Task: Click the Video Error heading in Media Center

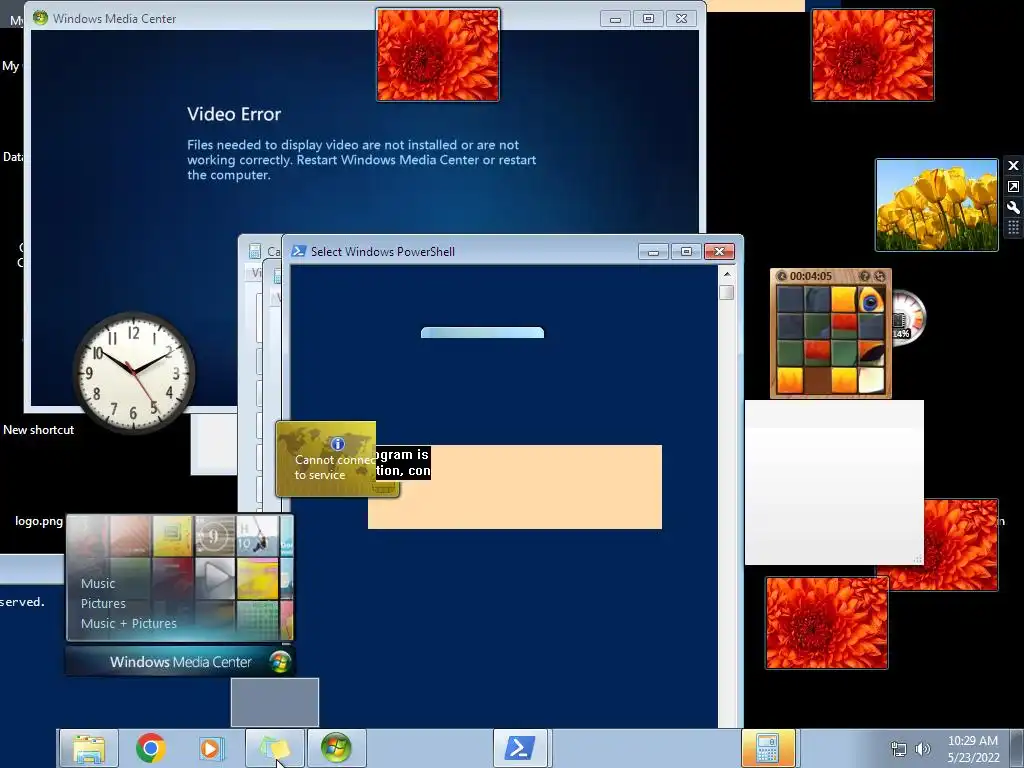Action: (234, 114)
